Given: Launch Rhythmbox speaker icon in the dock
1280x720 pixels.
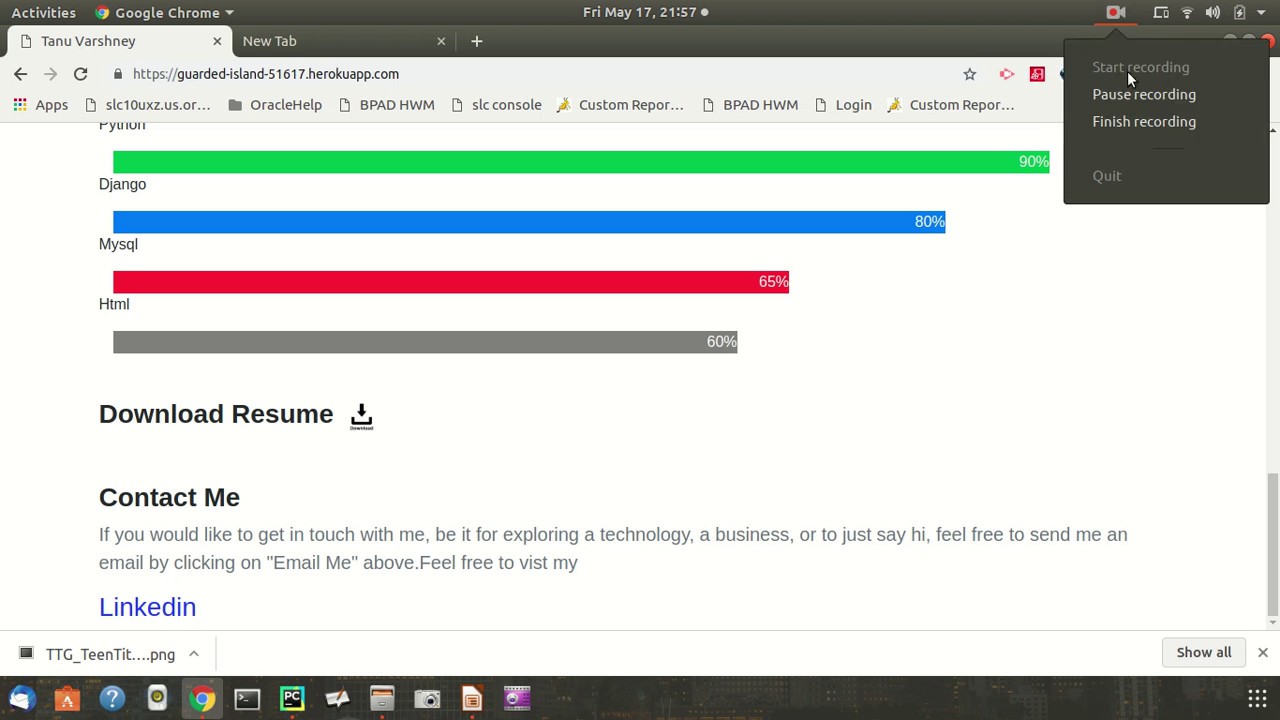Looking at the screenshot, I should click(157, 698).
